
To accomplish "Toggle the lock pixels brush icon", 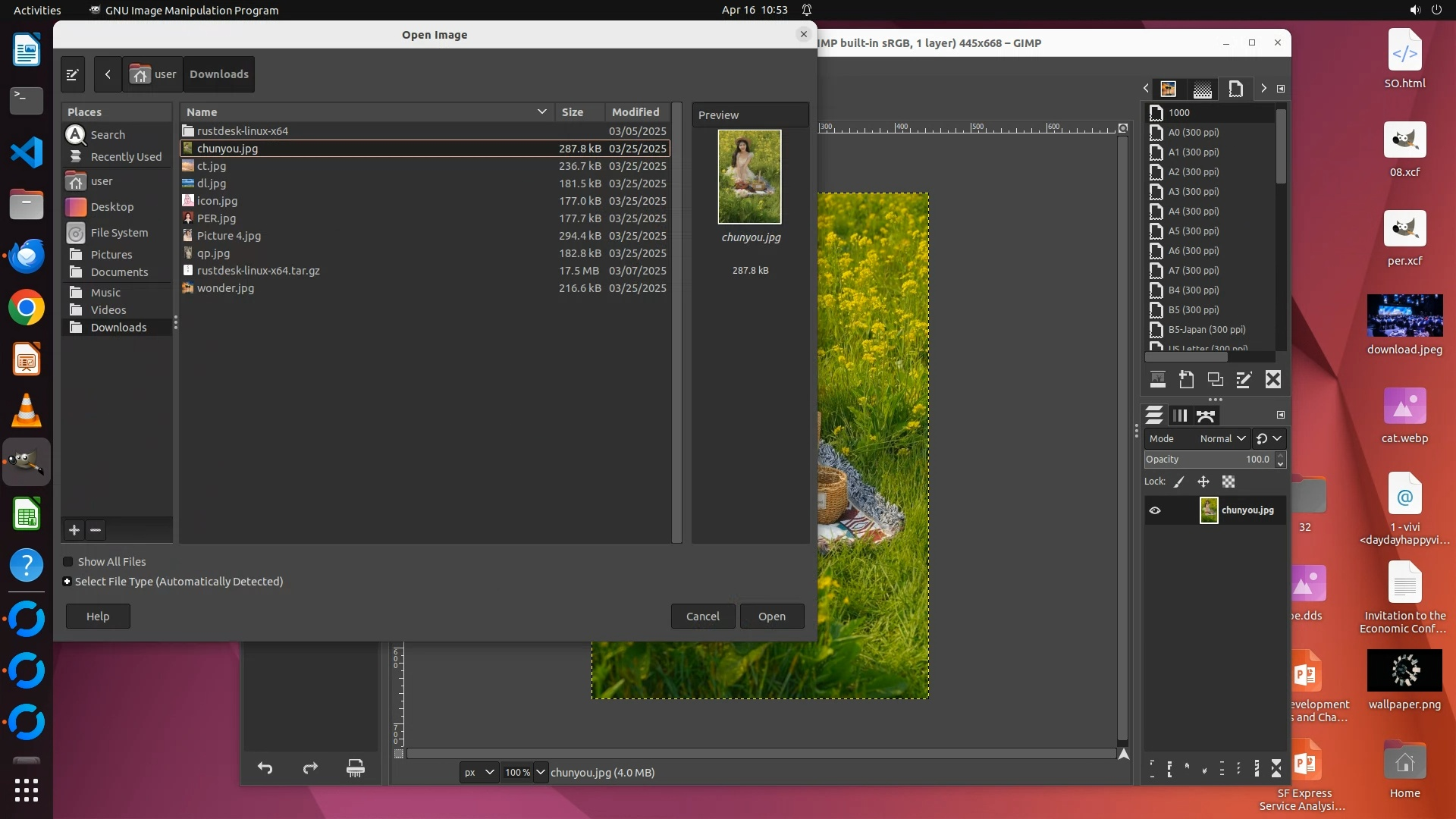I will click(1179, 482).
